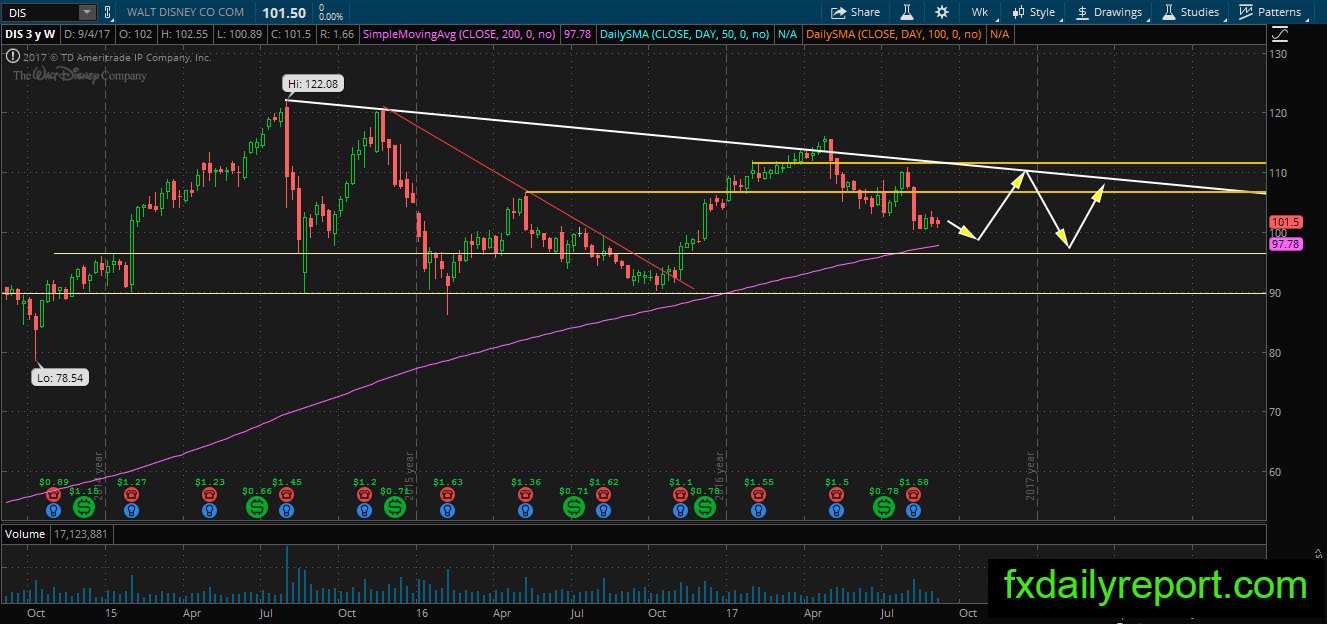This screenshot has width=1327, height=624.
Task: Click the flask icon next to Share
Action: pos(907,12)
